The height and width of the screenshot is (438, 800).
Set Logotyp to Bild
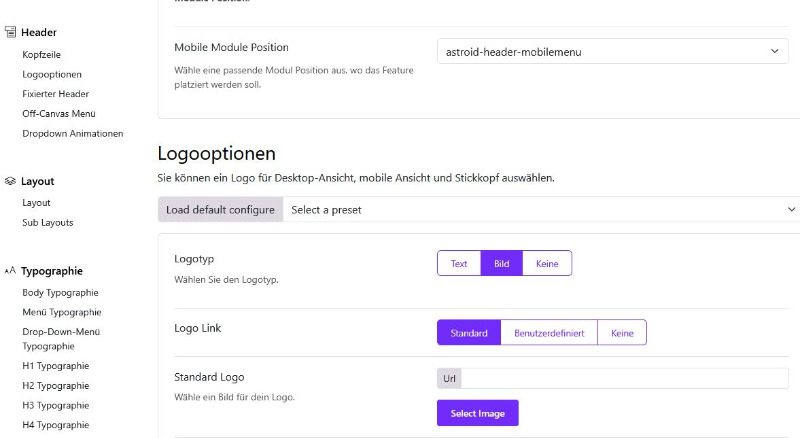tap(502, 263)
